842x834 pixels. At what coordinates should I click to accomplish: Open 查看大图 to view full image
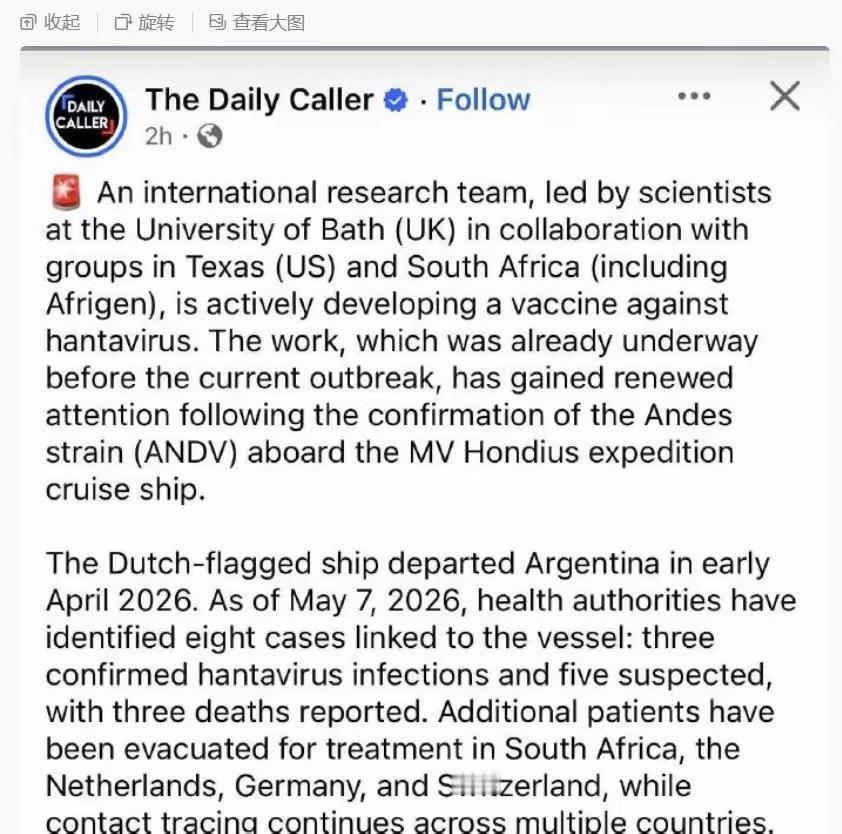point(268,23)
